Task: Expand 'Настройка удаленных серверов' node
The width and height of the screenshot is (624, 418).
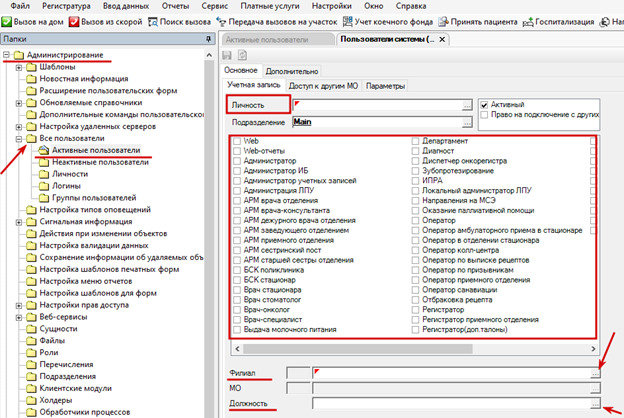Action: point(19,127)
